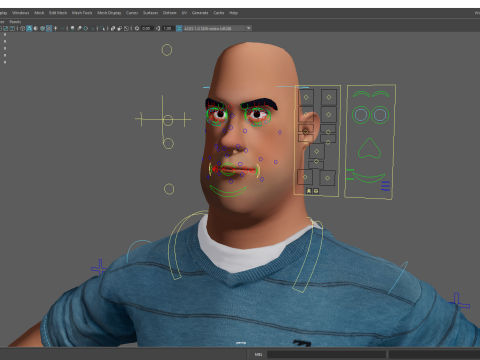Toggle X-ray display icon
The height and width of the screenshot is (360, 480).
113,28
